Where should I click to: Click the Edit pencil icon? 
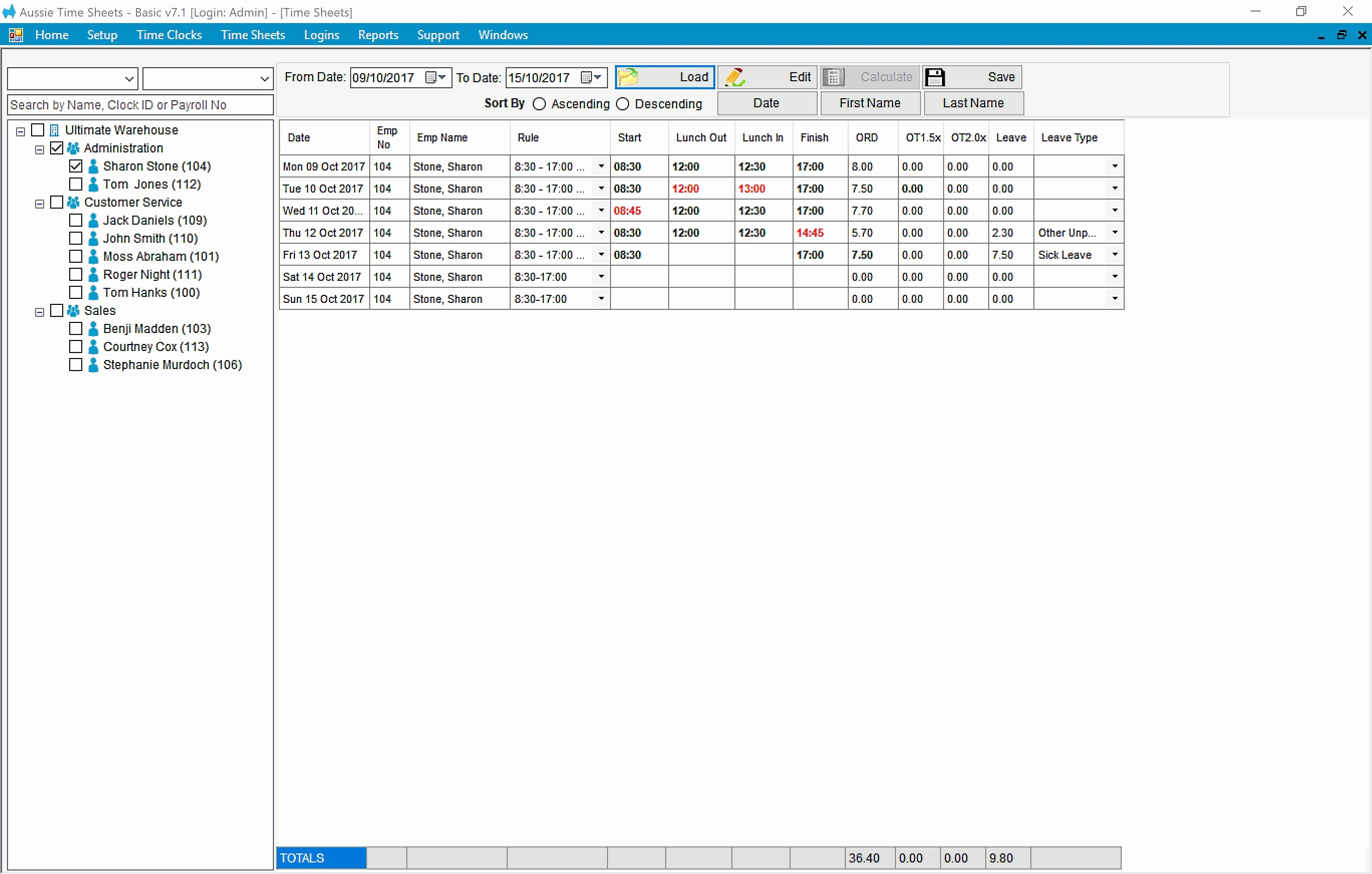pos(735,77)
